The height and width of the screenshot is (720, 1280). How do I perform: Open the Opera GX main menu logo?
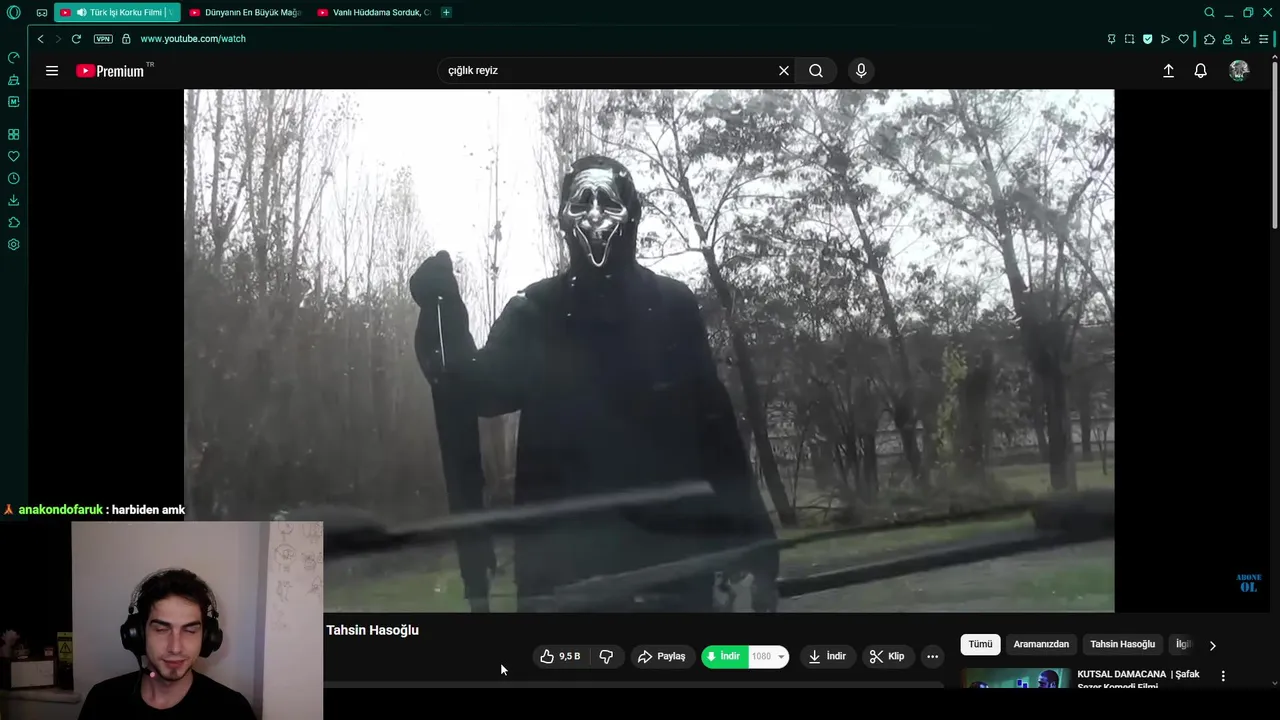coord(13,12)
